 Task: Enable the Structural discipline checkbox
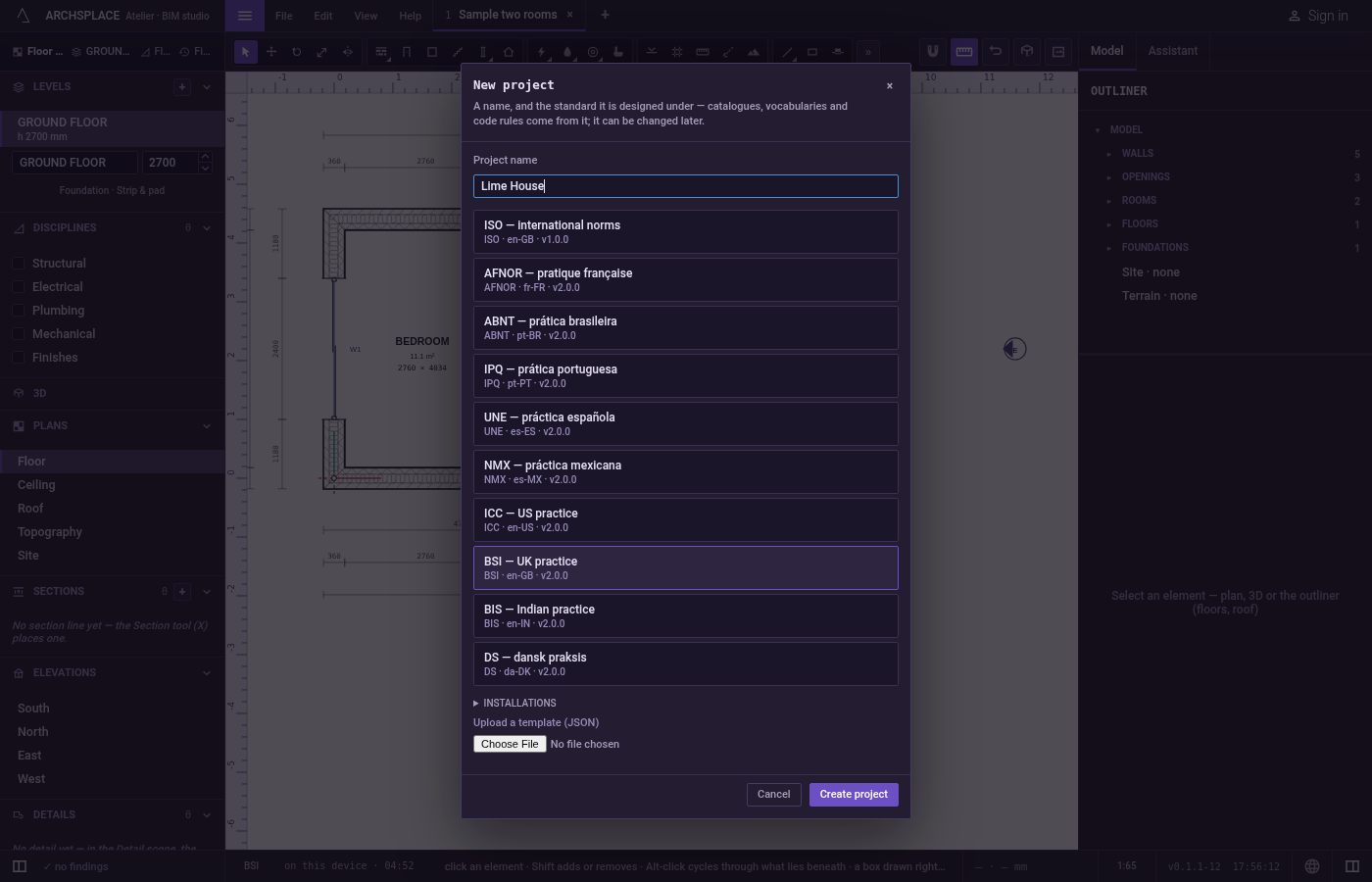[x=18, y=264]
